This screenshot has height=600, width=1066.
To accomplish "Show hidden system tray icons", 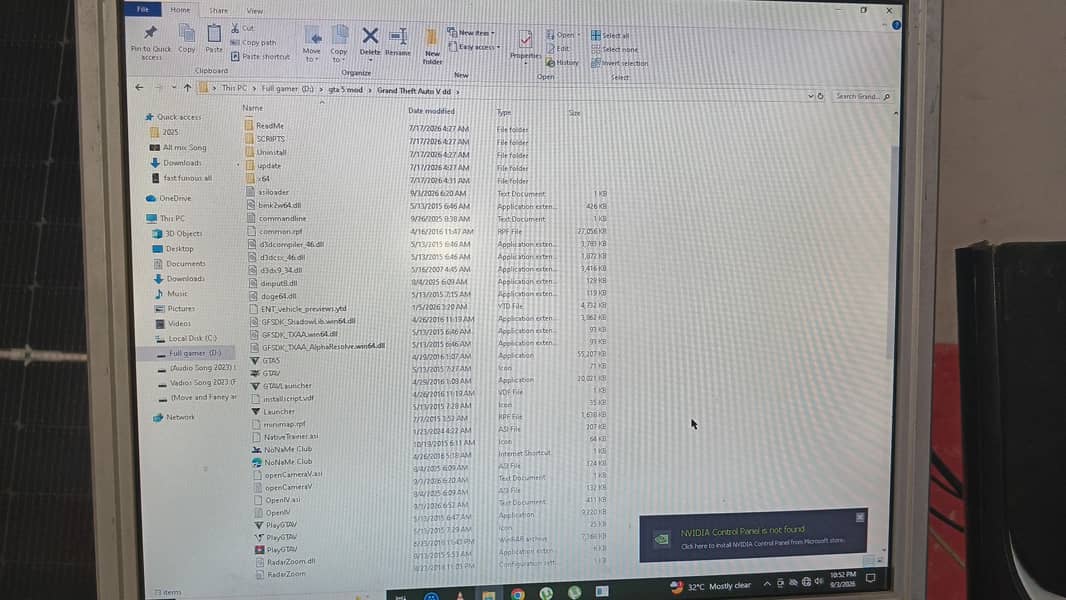I will click(x=767, y=583).
